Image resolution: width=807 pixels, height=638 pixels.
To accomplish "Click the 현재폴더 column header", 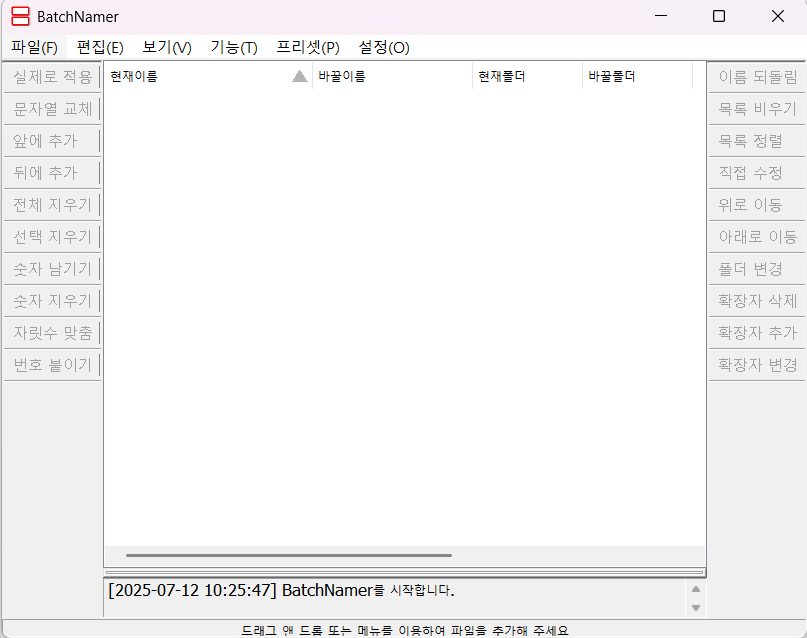I will pyautogui.click(x=528, y=76).
